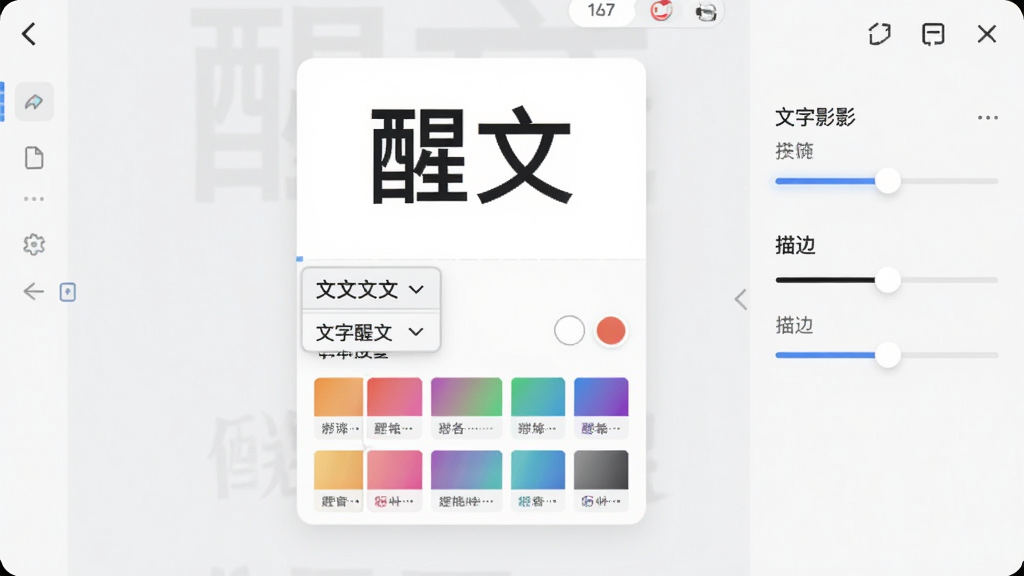Screen dimensions: 1024x576
Task: Click the small blue card icon in sidebar
Action: 68,292
